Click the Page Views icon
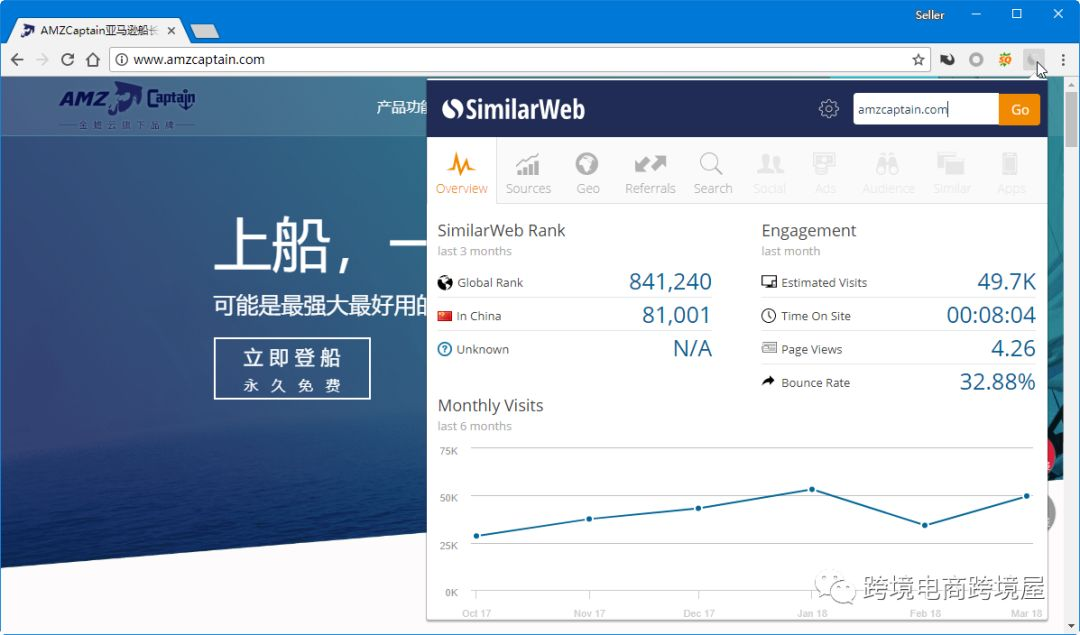Viewport: 1080px width, 635px height. coord(769,348)
